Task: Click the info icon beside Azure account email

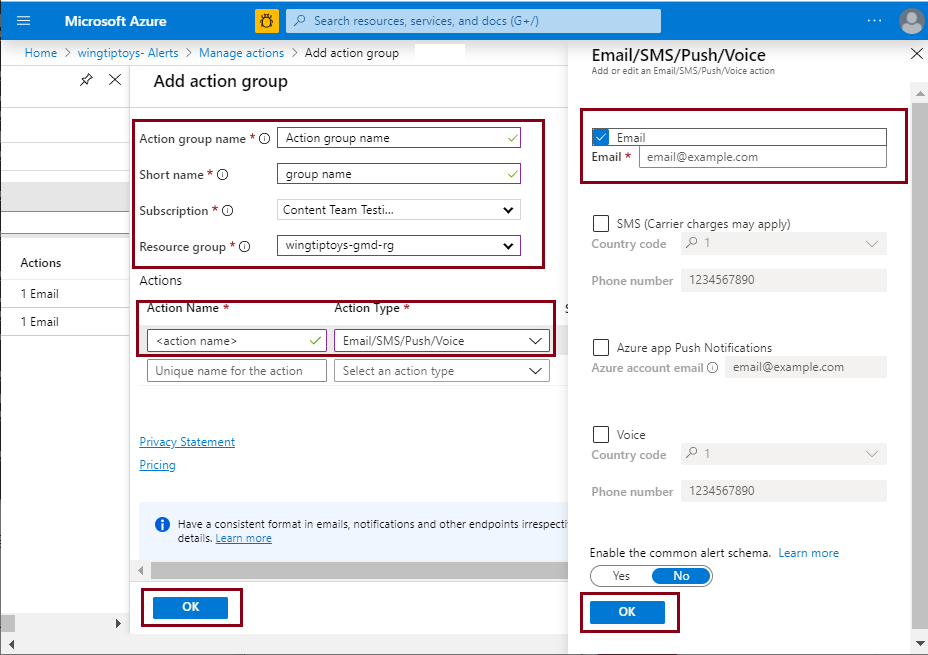Action: (x=713, y=367)
